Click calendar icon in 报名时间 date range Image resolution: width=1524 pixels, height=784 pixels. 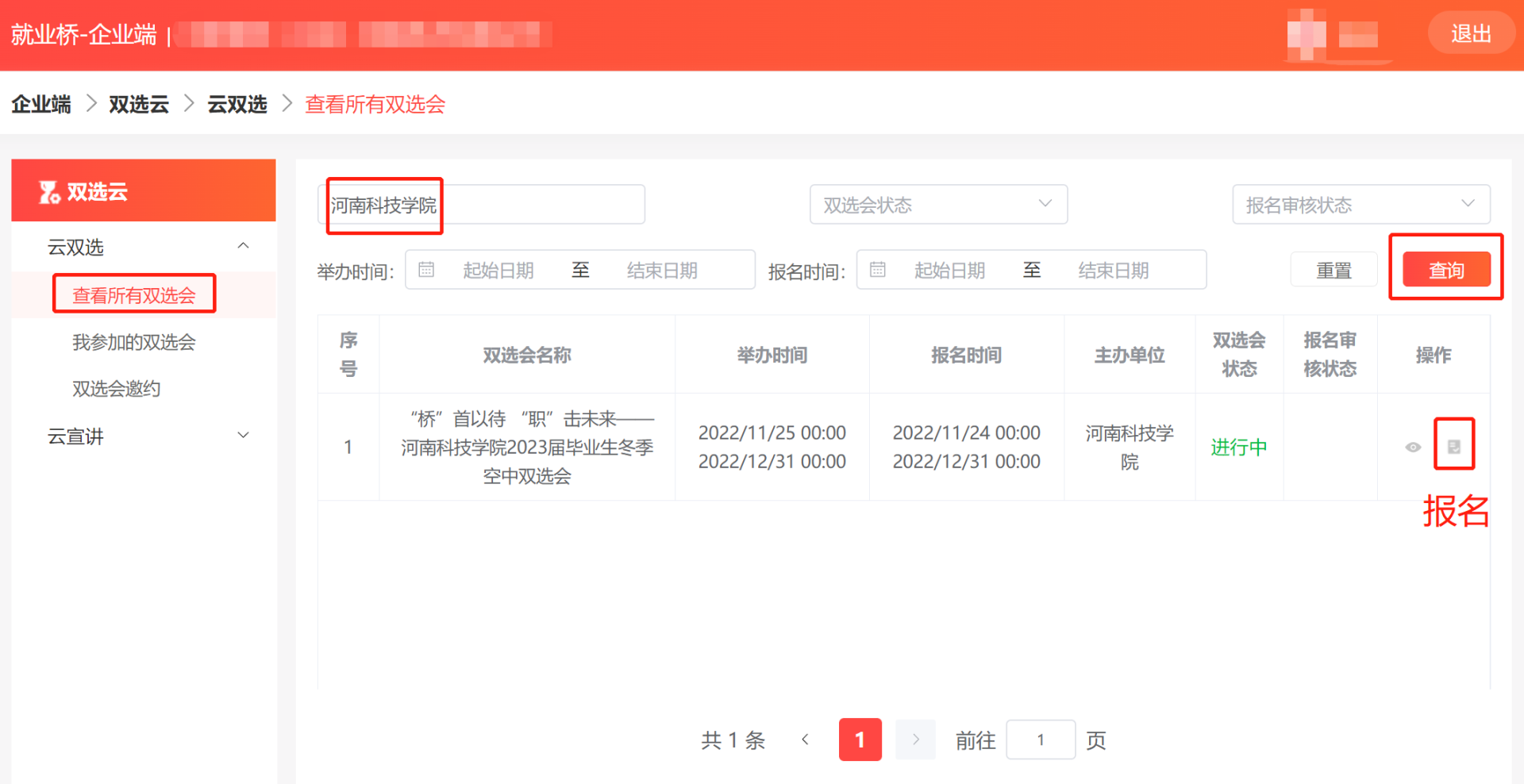point(877,270)
